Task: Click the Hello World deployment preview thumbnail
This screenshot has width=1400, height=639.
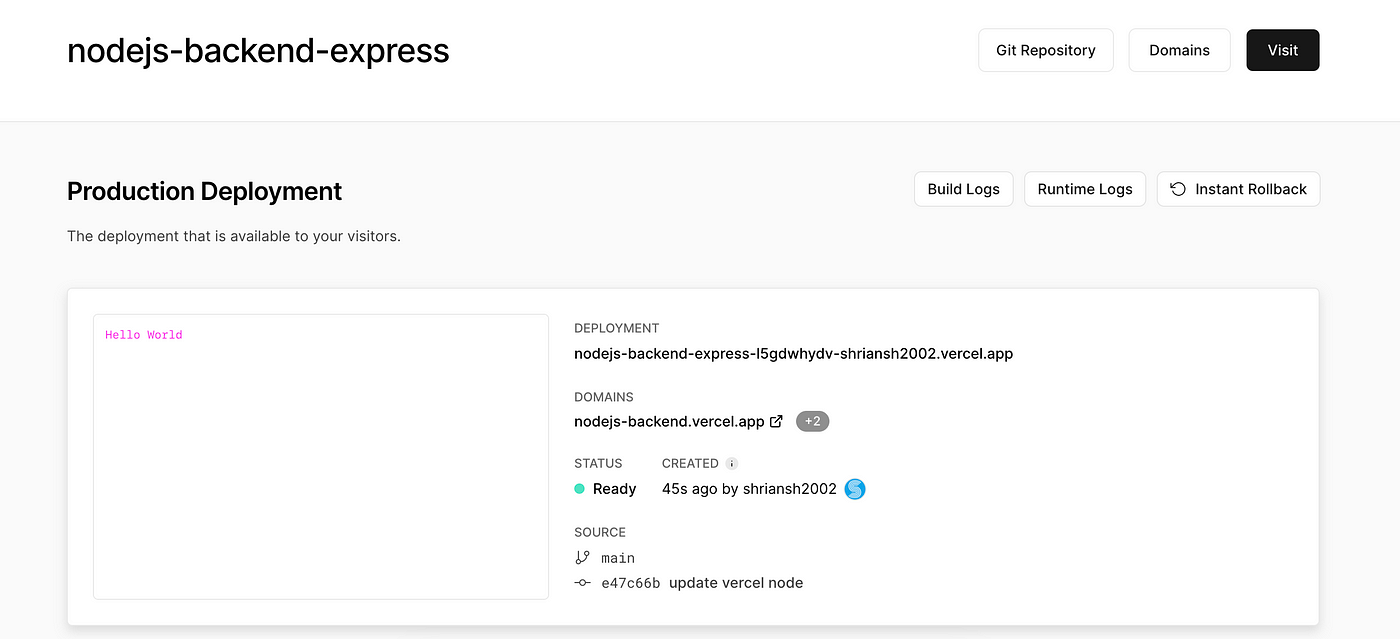Action: (321, 457)
